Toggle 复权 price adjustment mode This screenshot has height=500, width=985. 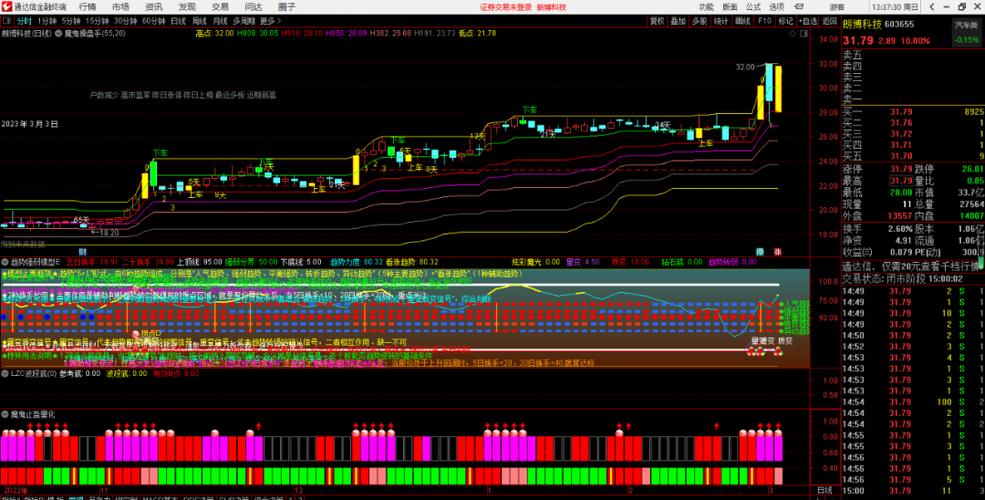(x=657, y=20)
